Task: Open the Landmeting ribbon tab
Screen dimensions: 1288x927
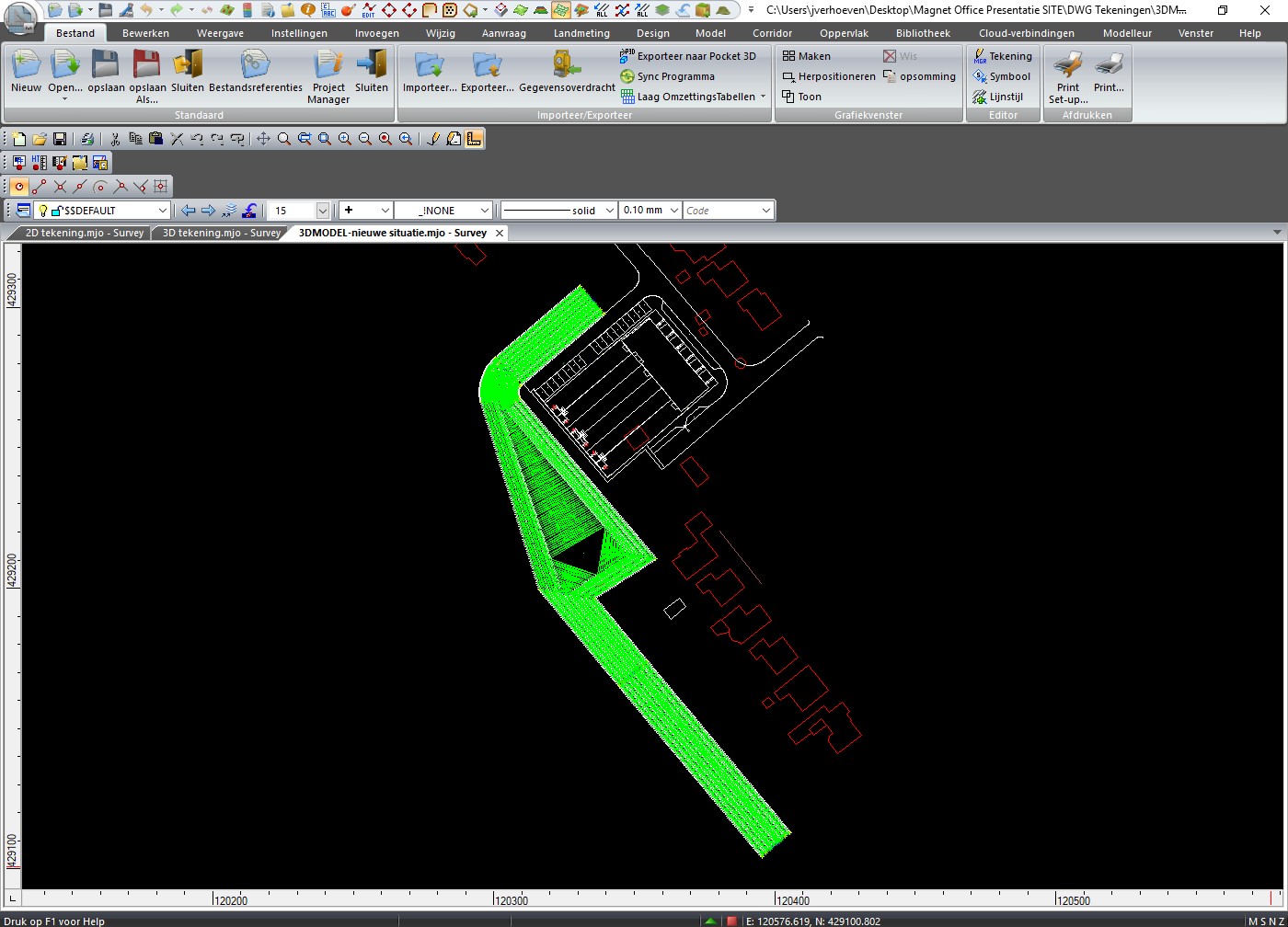Action: 581,33
